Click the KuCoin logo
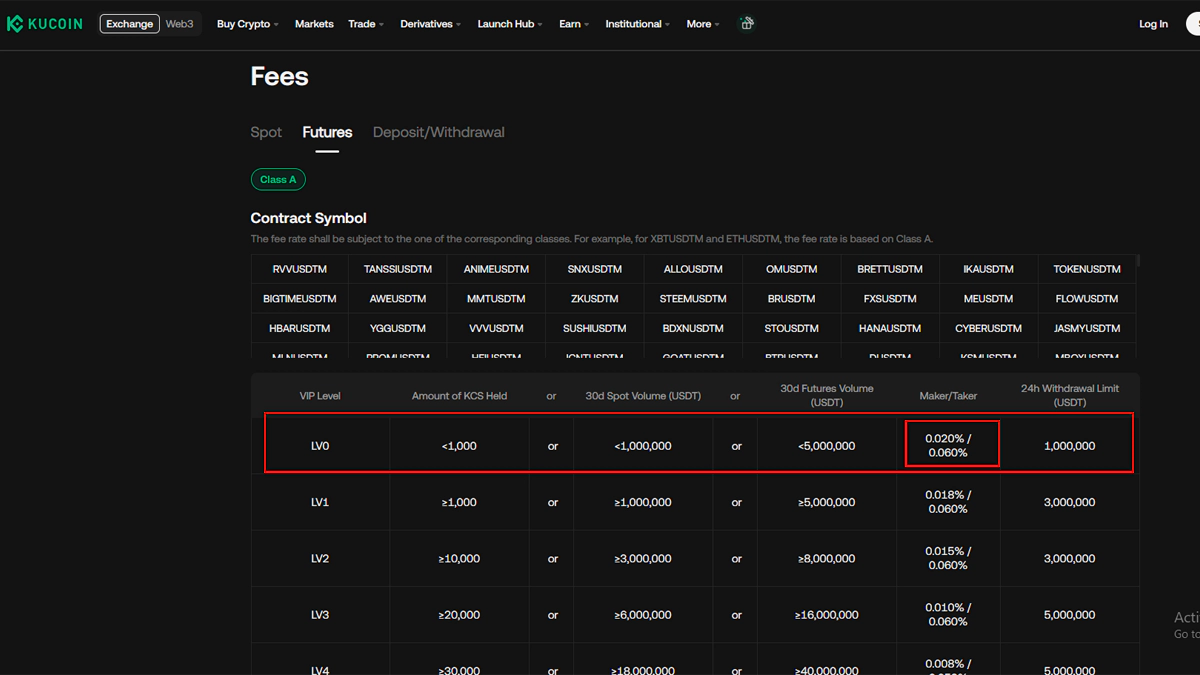 (x=45, y=24)
